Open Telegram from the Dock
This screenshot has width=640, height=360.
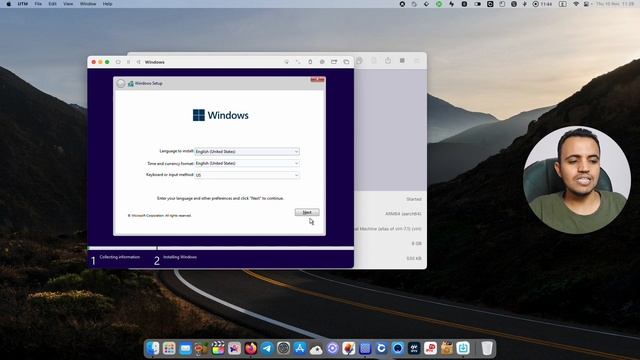click(267, 348)
